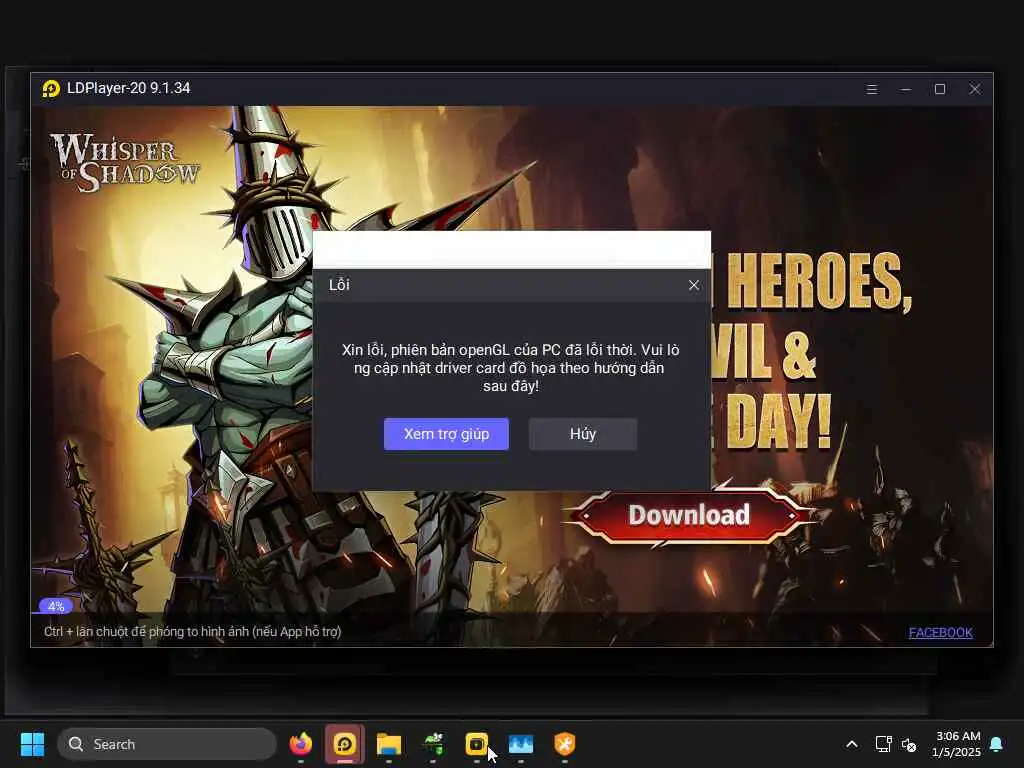Open the yellow square app in taskbar
Screen dimensions: 1024x768
pos(477,744)
